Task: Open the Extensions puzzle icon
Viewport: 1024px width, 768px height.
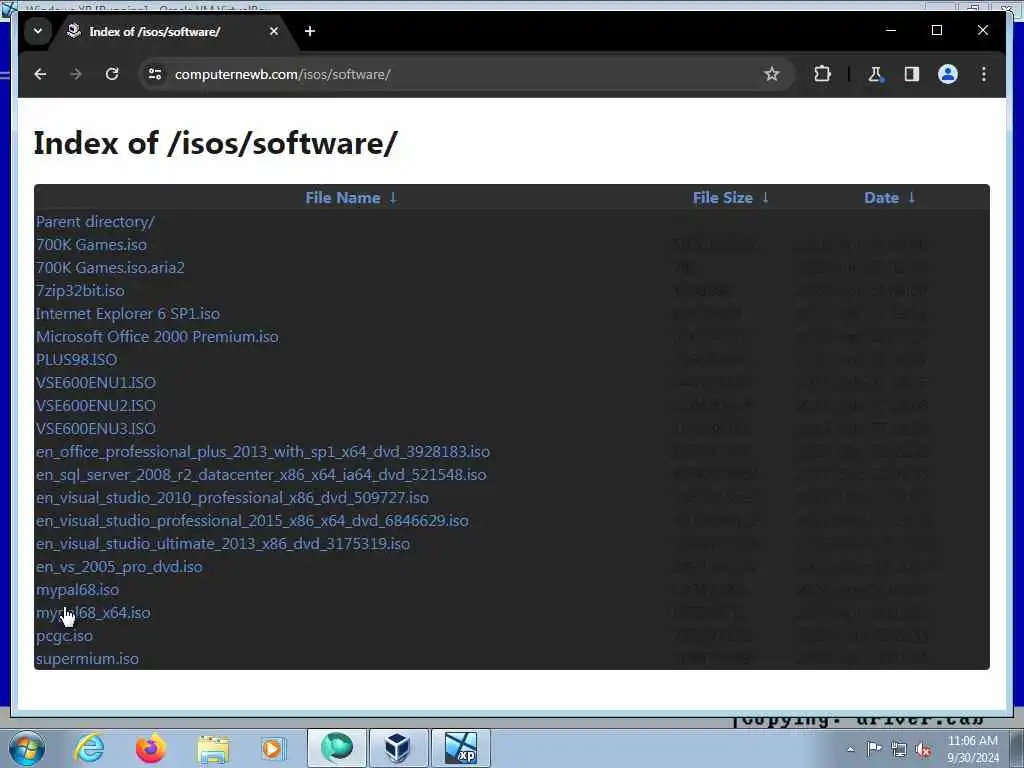Action: [822, 74]
